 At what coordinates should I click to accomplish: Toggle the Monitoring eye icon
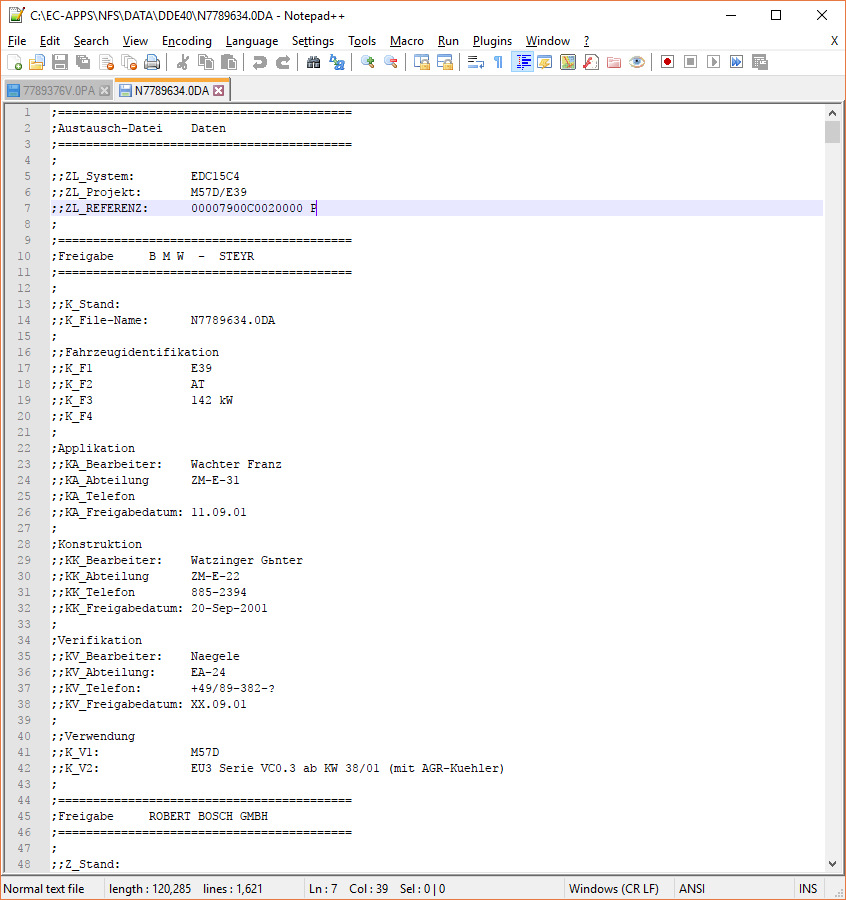pyautogui.click(x=637, y=62)
